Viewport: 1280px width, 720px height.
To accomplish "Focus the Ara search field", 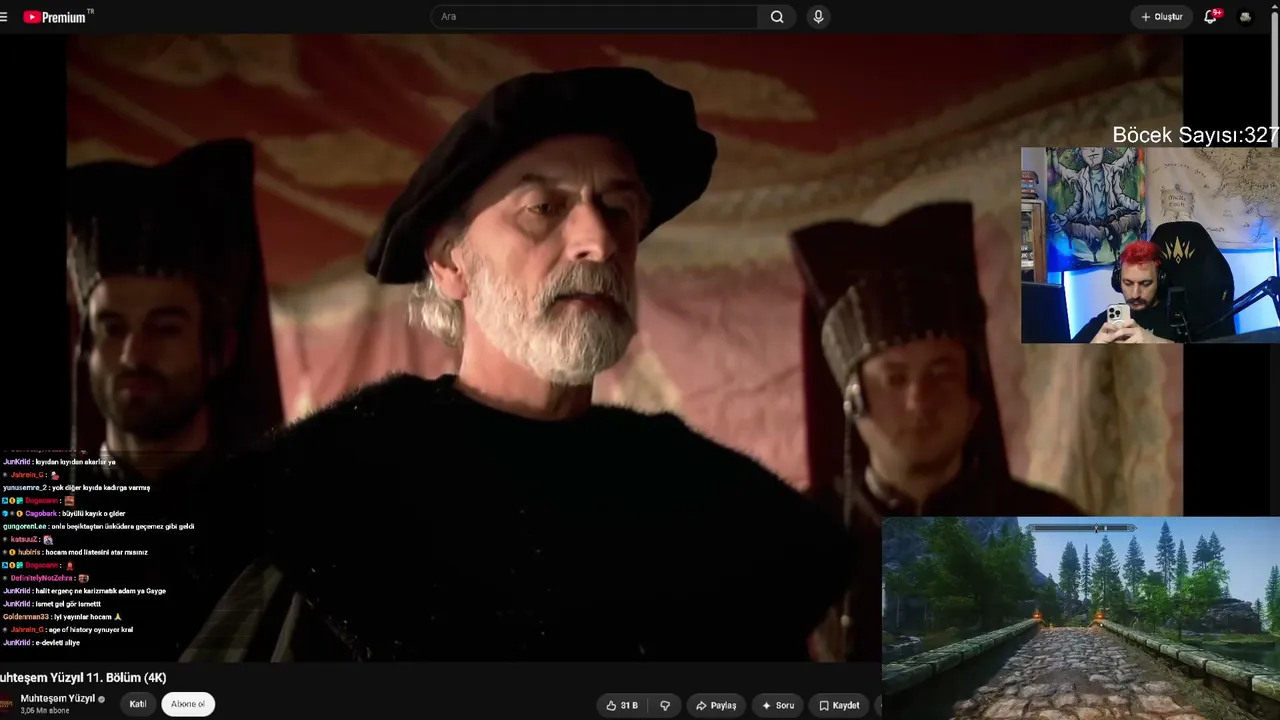I will (594, 17).
